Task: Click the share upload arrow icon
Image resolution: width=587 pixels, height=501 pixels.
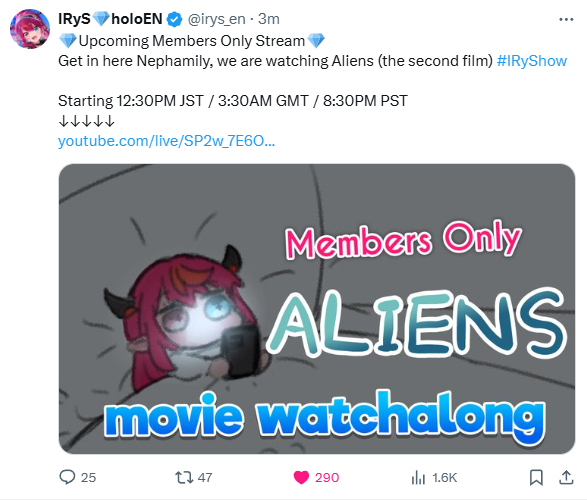Action: pyautogui.click(x=566, y=477)
